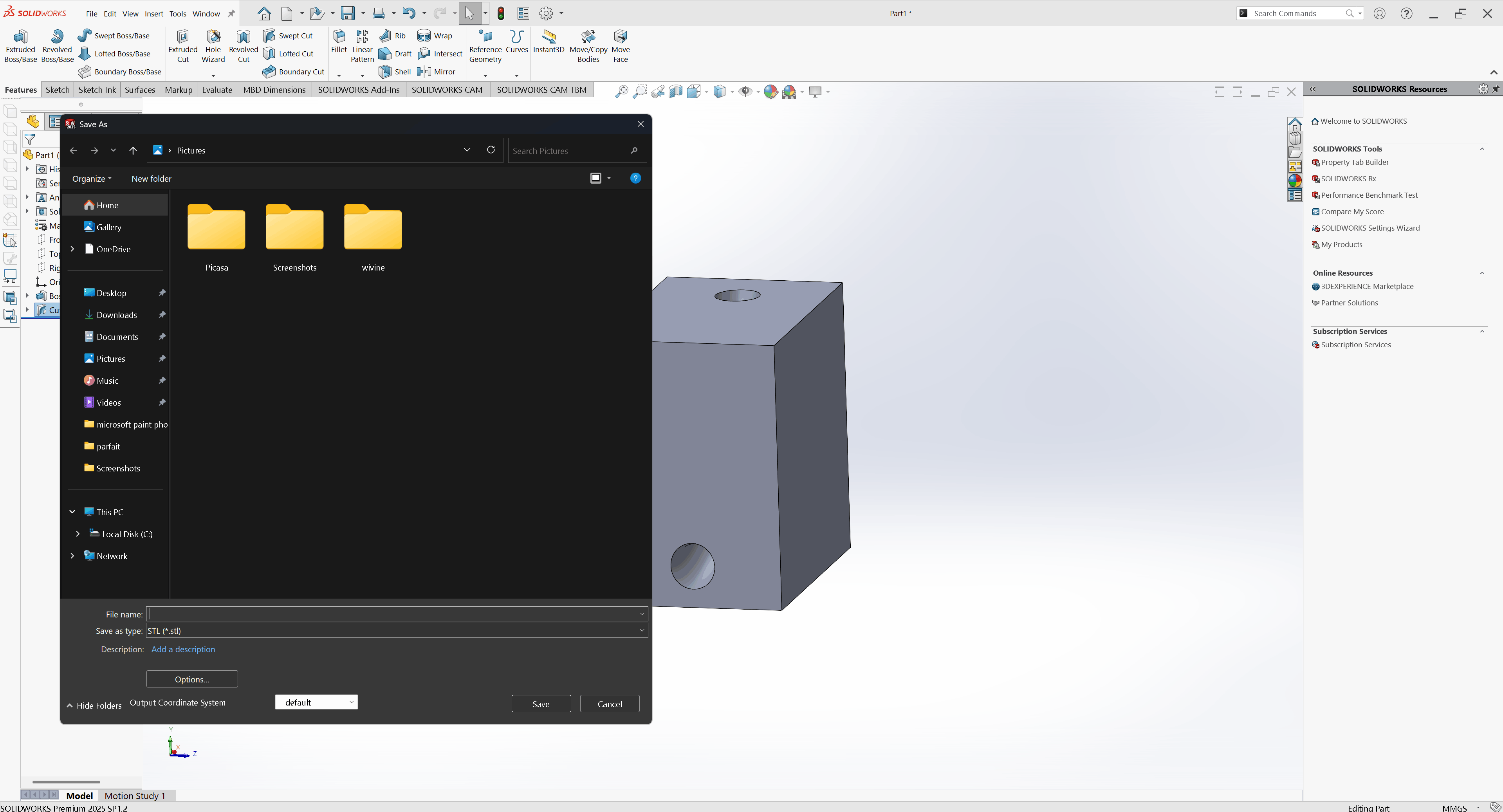Switch to the Evaluate tab
The image size is (1503, 812).
pos(217,90)
